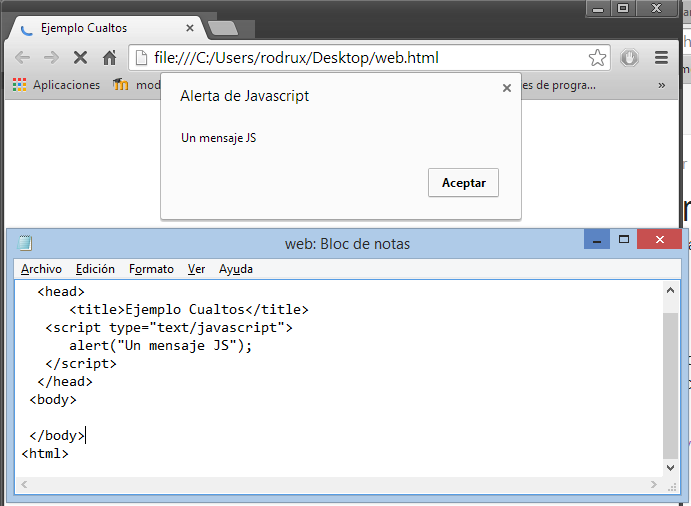Screen dimensions: 691x506
Task: Click the 'web: Bloc de notas' window title
Action: [x=347, y=244]
